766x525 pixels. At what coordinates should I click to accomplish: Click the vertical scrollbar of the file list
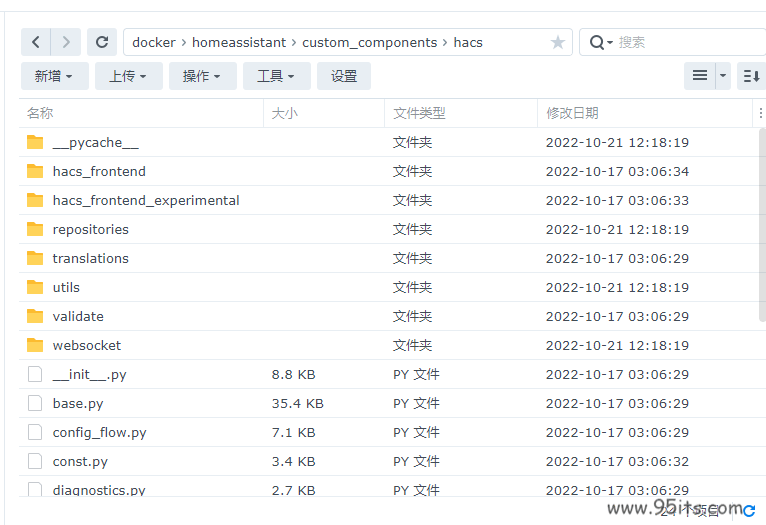tap(762, 225)
